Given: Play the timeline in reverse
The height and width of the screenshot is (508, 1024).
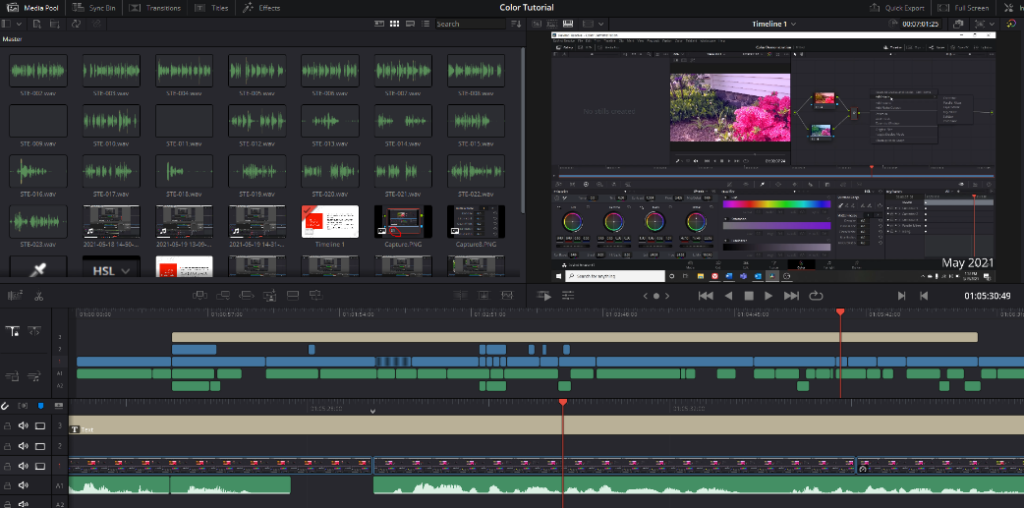Looking at the screenshot, I should point(728,296).
